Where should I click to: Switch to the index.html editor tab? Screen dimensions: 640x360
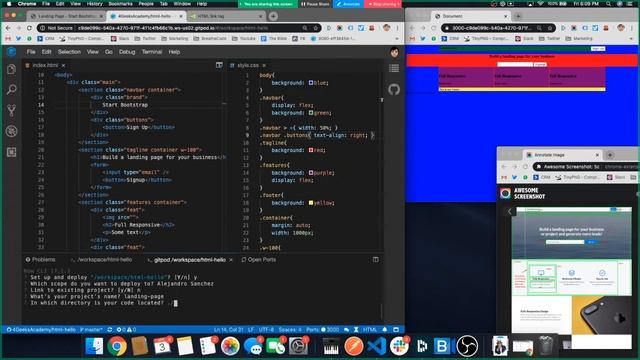[45, 65]
